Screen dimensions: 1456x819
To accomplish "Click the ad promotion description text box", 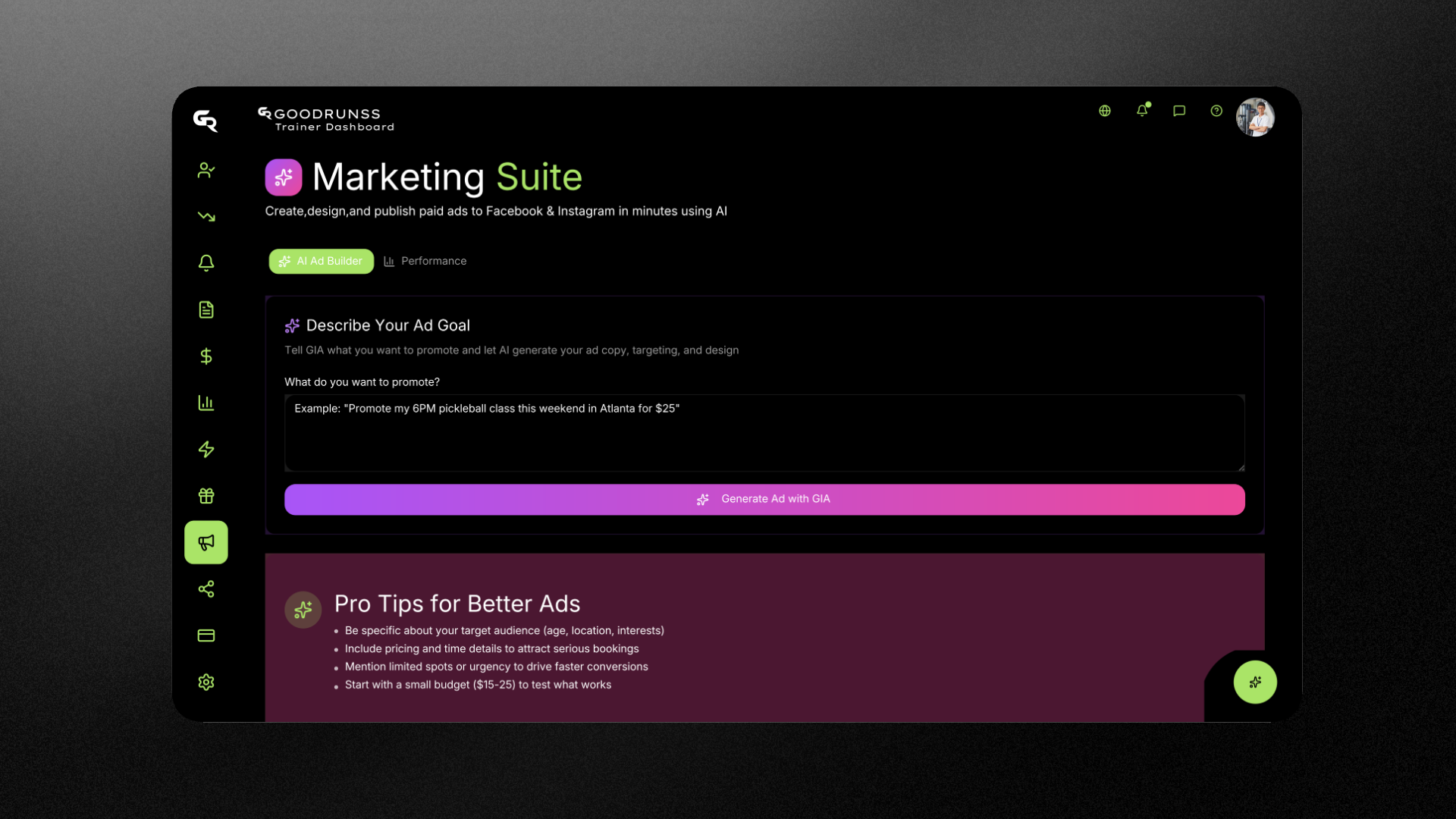I will point(764,433).
